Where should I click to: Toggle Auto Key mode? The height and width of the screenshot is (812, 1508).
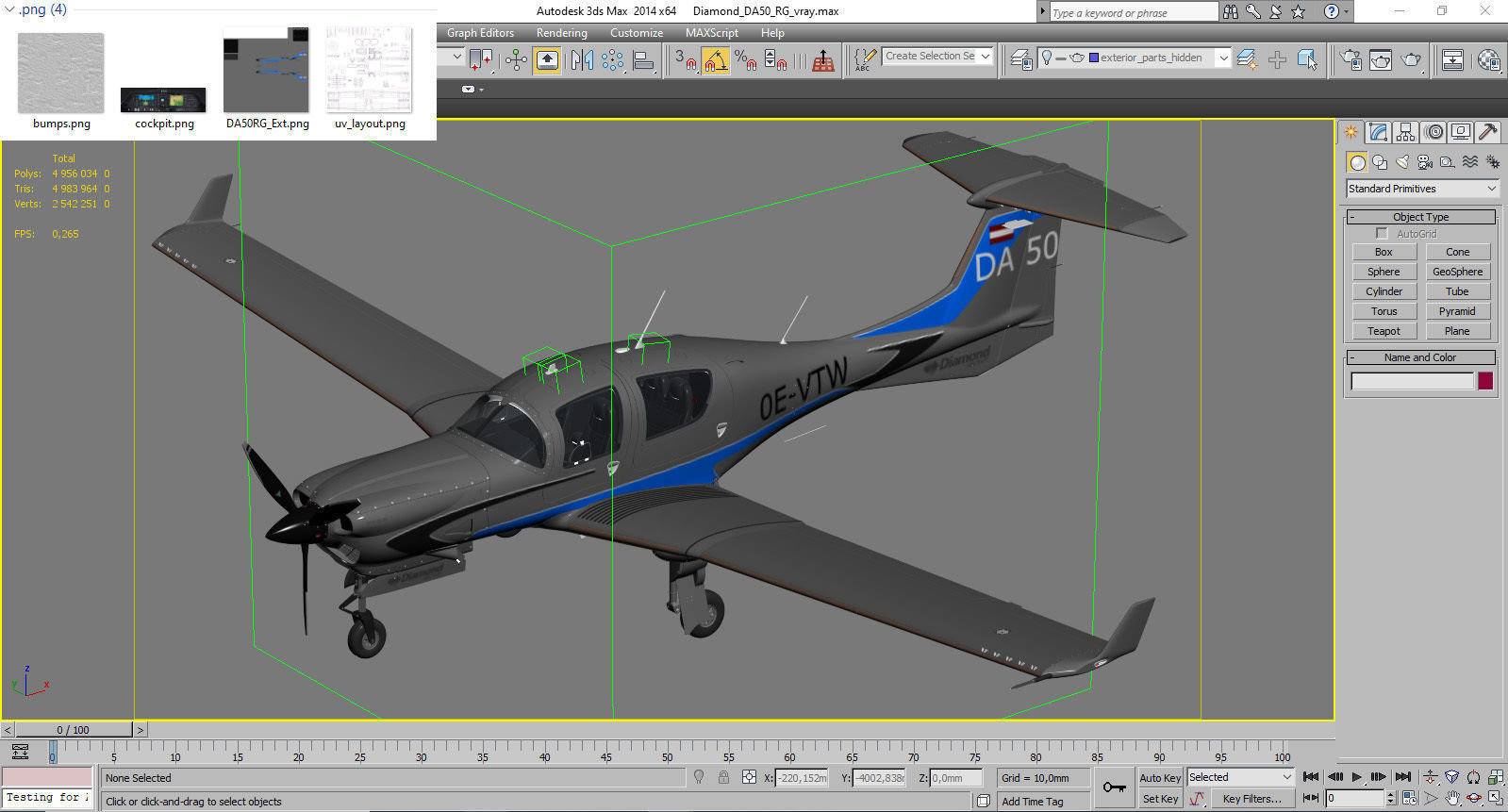[1160, 778]
